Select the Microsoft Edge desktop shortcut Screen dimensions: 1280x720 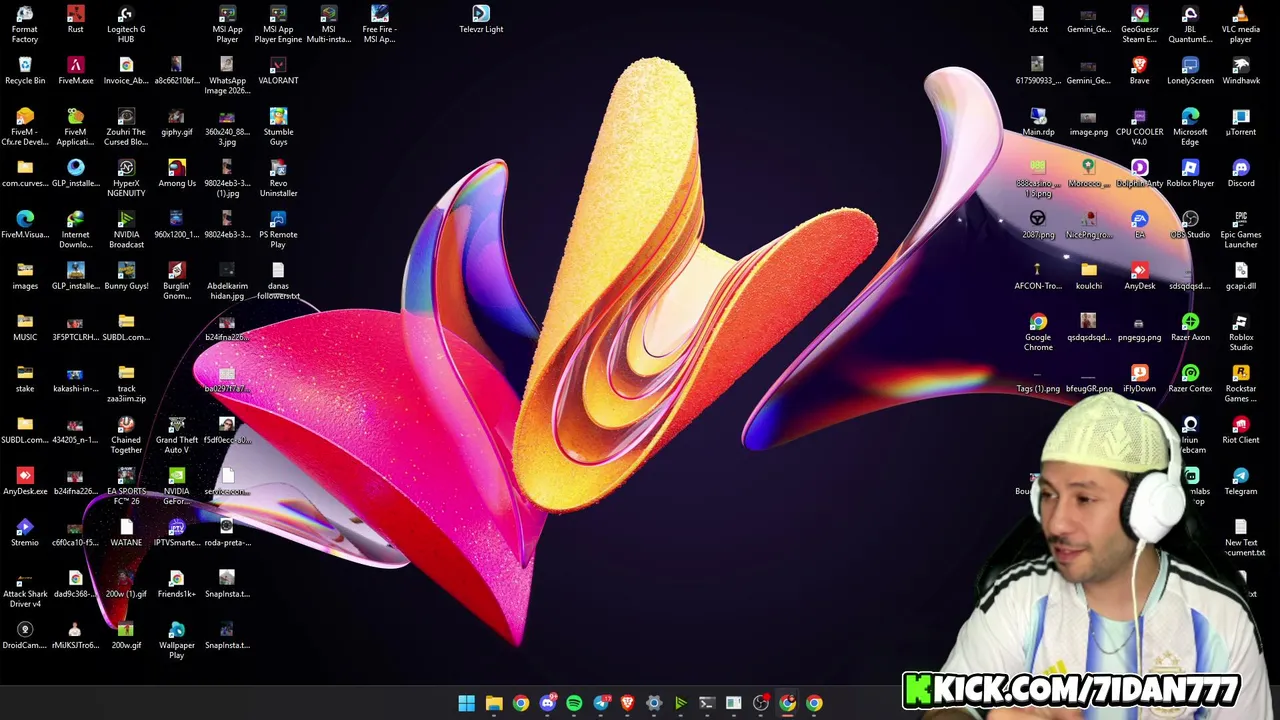point(1190,127)
